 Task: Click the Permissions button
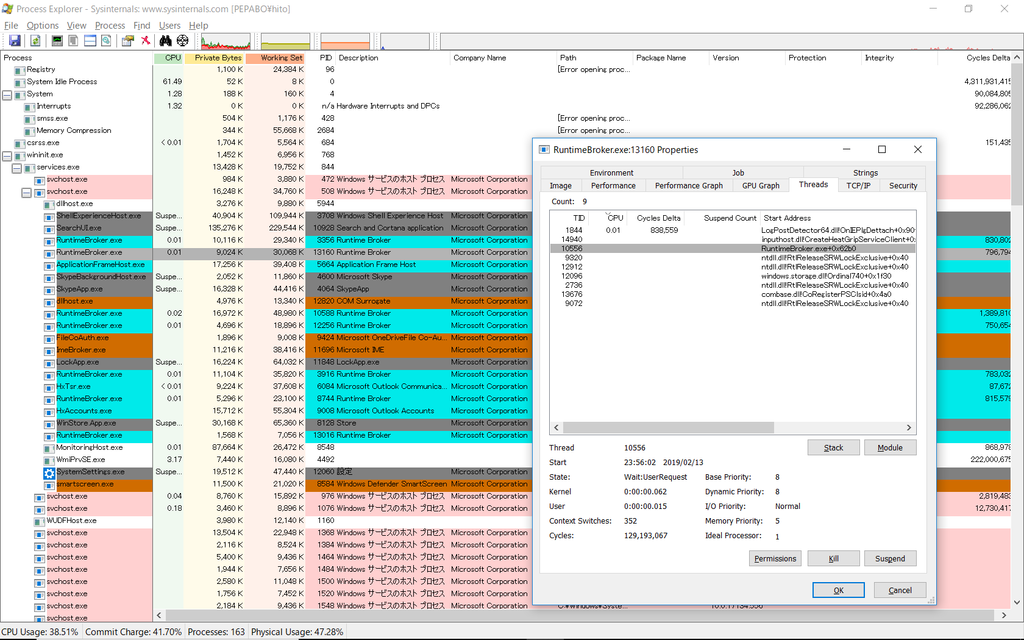pyautogui.click(x=775, y=558)
